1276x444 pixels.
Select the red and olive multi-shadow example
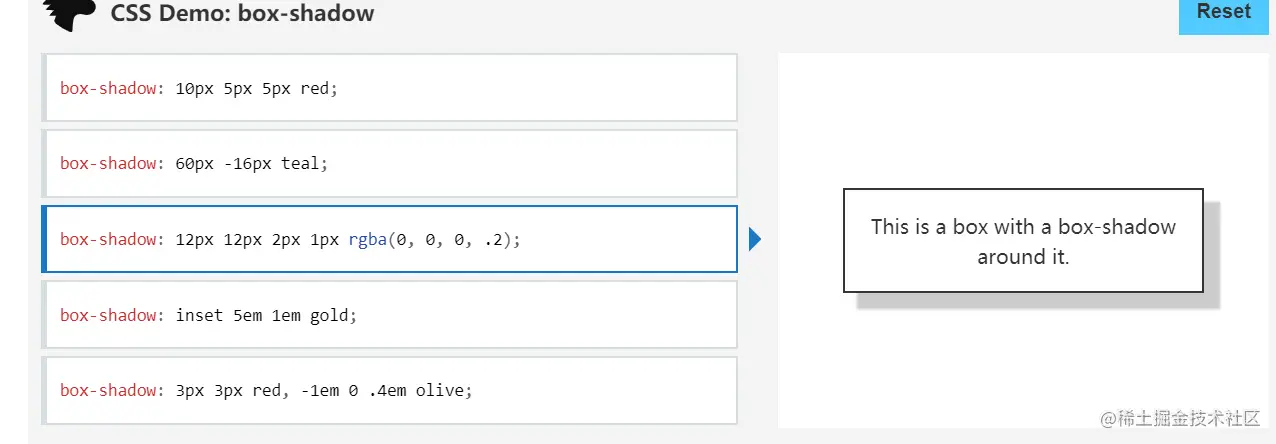[x=390, y=390]
